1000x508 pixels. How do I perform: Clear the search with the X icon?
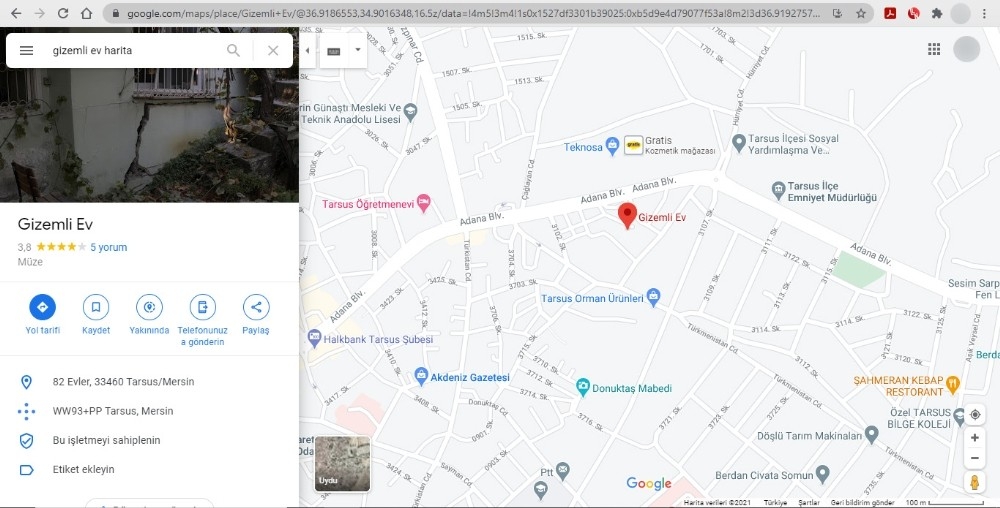pyautogui.click(x=273, y=50)
